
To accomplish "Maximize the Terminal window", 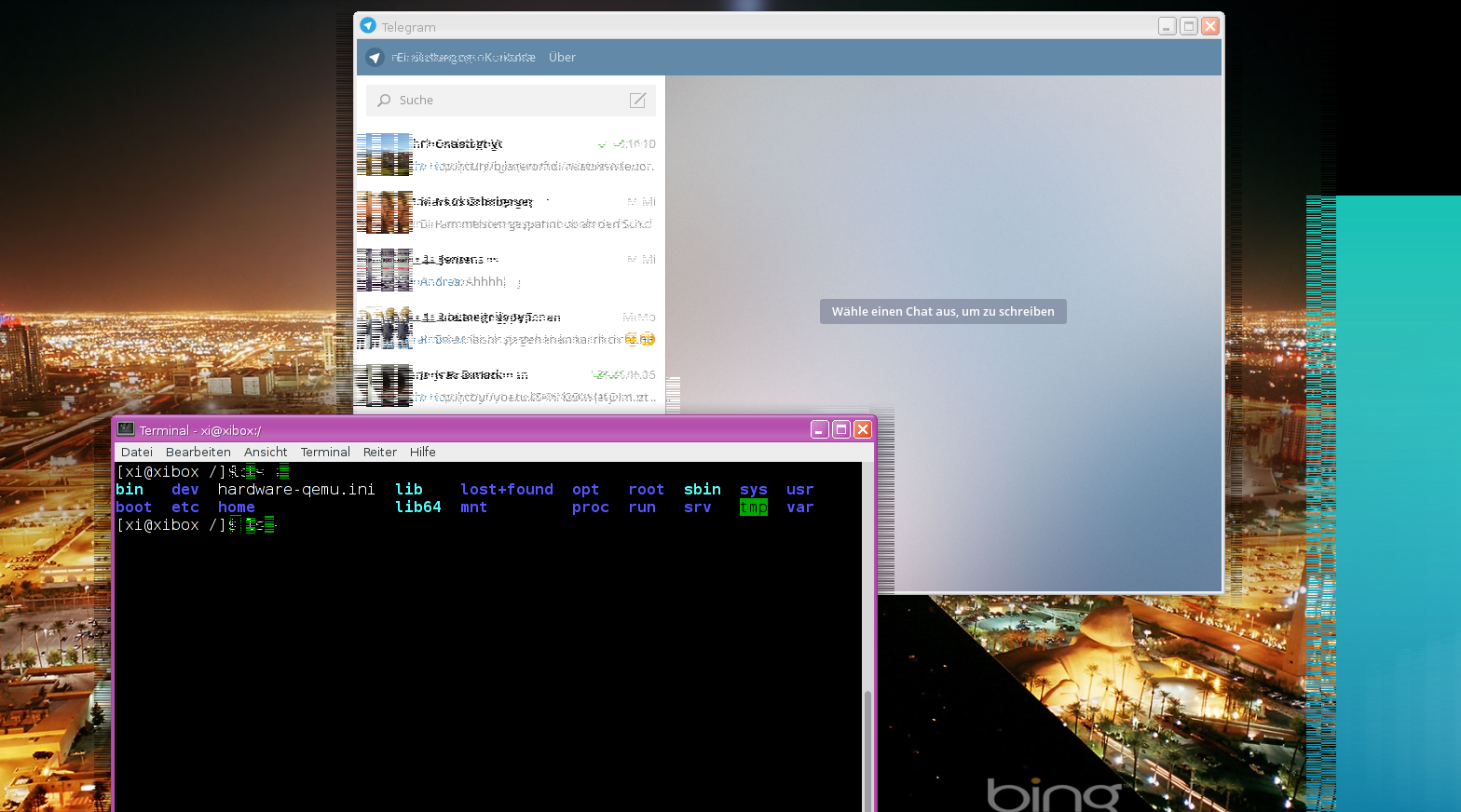I will pyautogui.click(x=840, y=429).
